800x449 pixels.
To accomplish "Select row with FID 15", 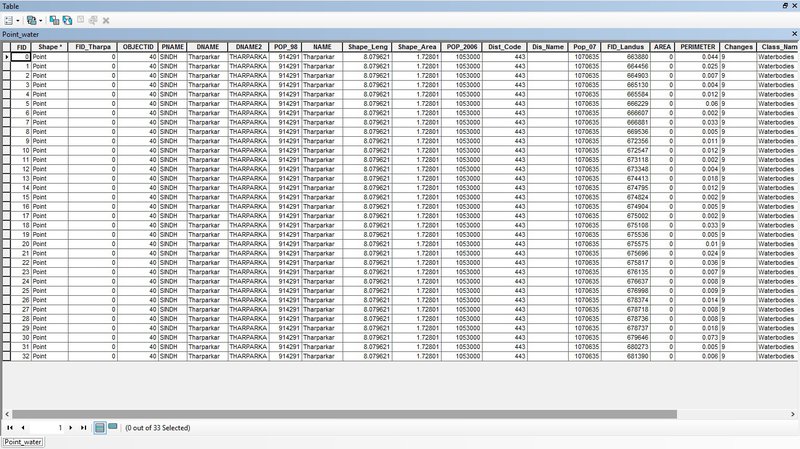I will click(x=5, y=196).
